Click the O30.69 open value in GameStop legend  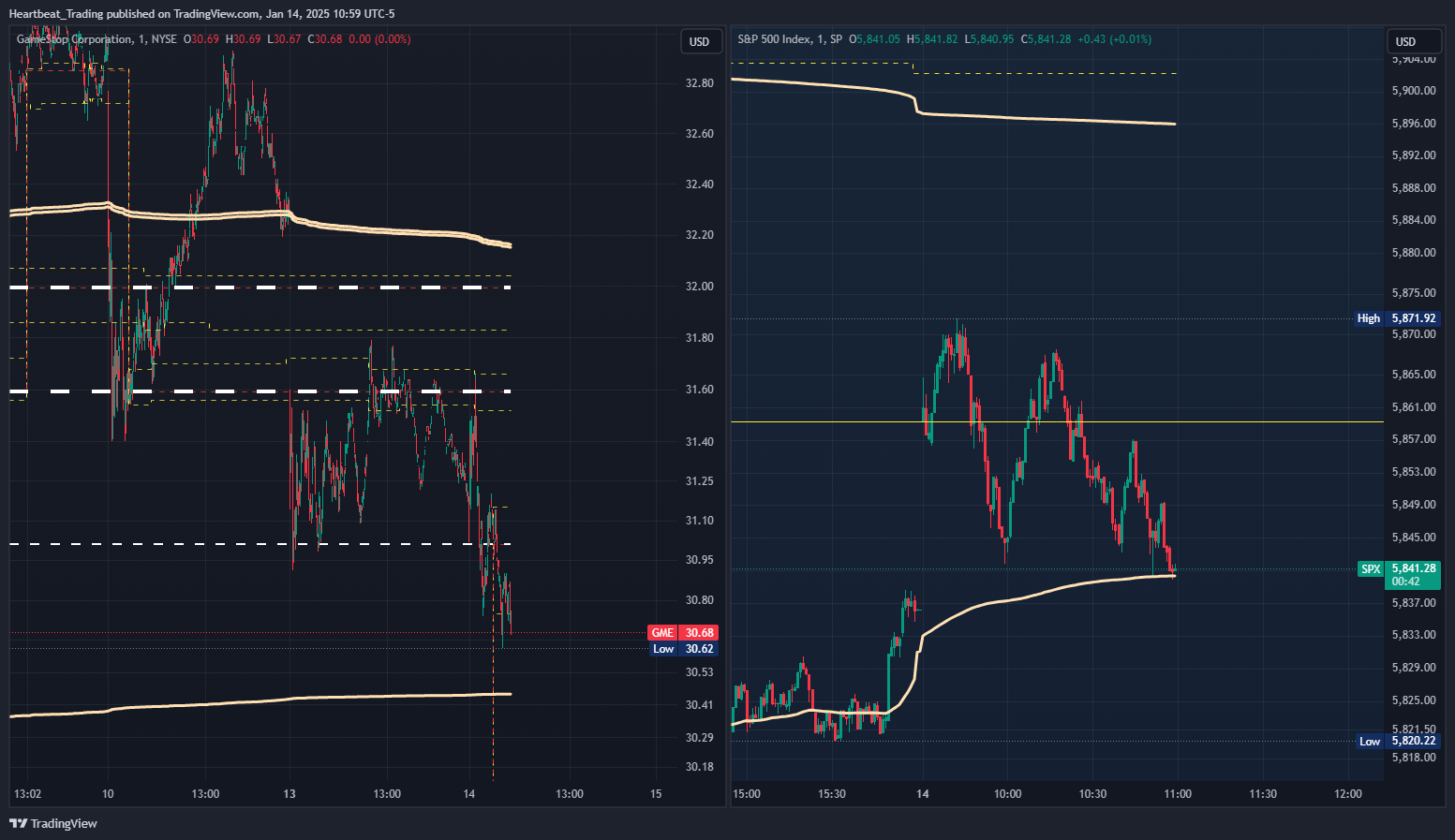(201, 39)
